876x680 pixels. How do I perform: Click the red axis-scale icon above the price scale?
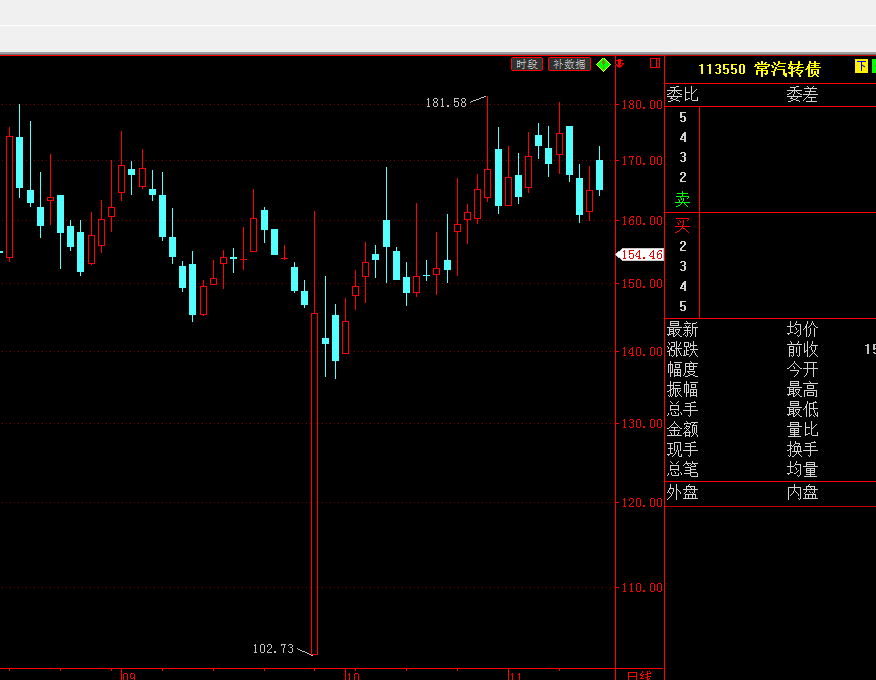tap(620, 63)
